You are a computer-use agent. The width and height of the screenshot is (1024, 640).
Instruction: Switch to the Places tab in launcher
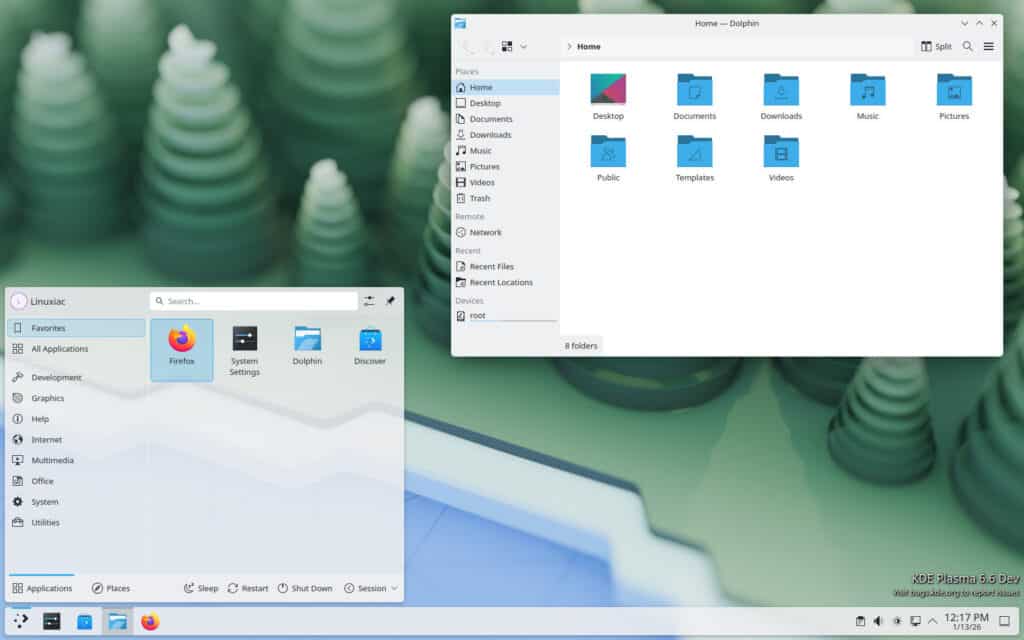click(x=110, y=588)
